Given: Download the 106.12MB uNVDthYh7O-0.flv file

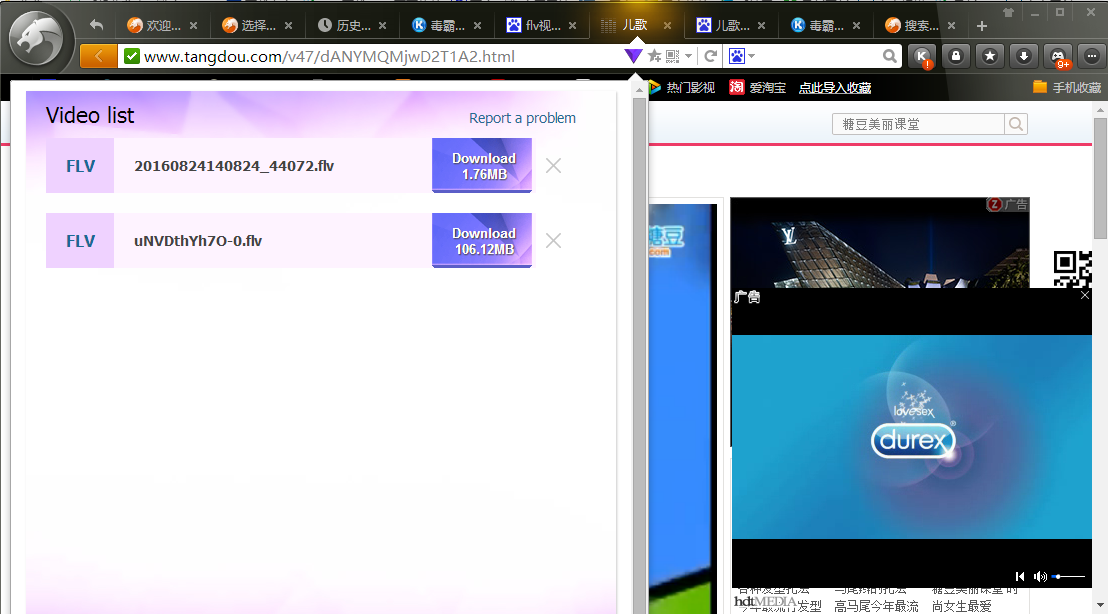Looking at the screenshot, I should click(x=482, y=241).
